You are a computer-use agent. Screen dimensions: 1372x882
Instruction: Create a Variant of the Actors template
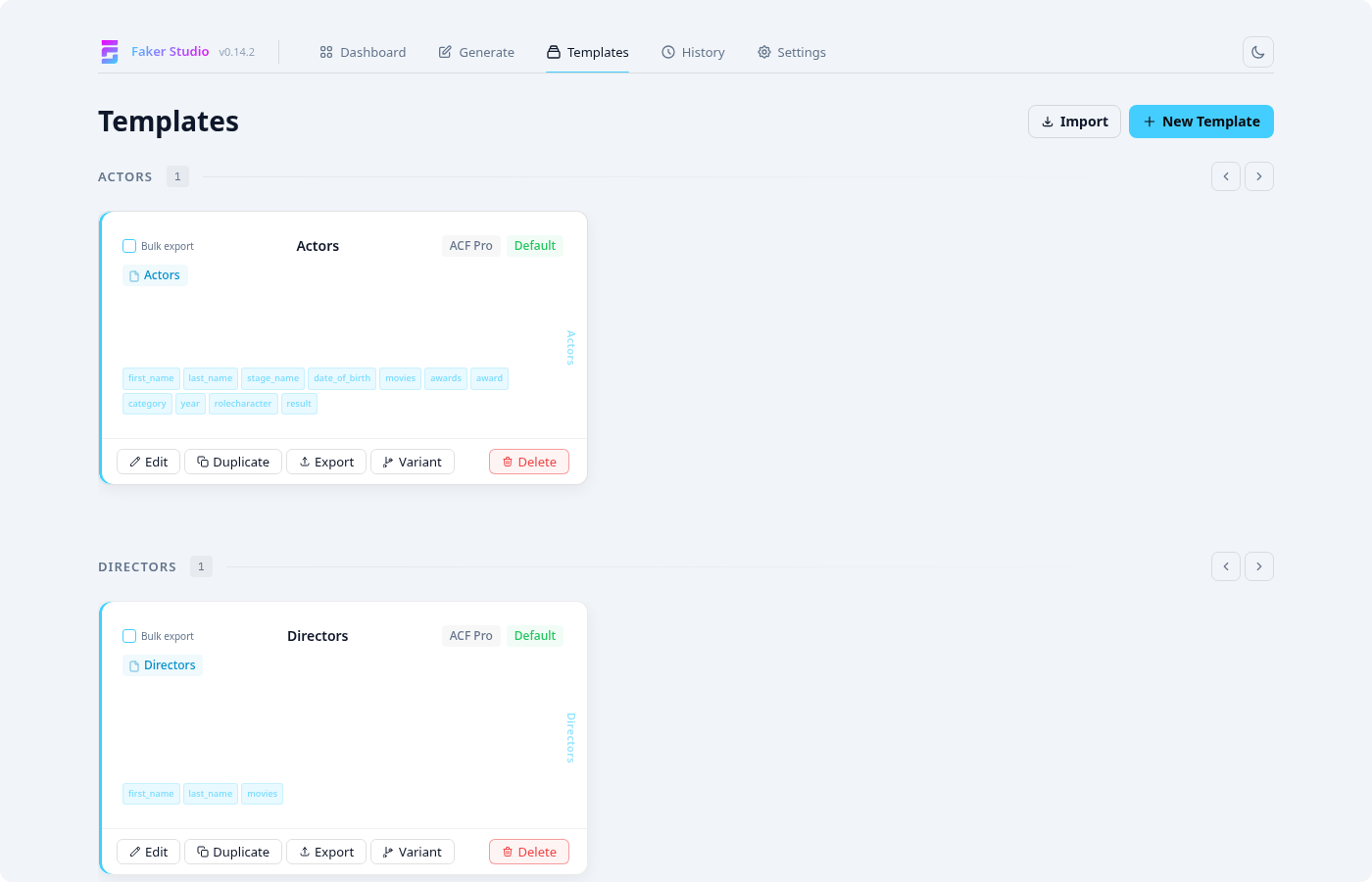[x=413, y=462]
